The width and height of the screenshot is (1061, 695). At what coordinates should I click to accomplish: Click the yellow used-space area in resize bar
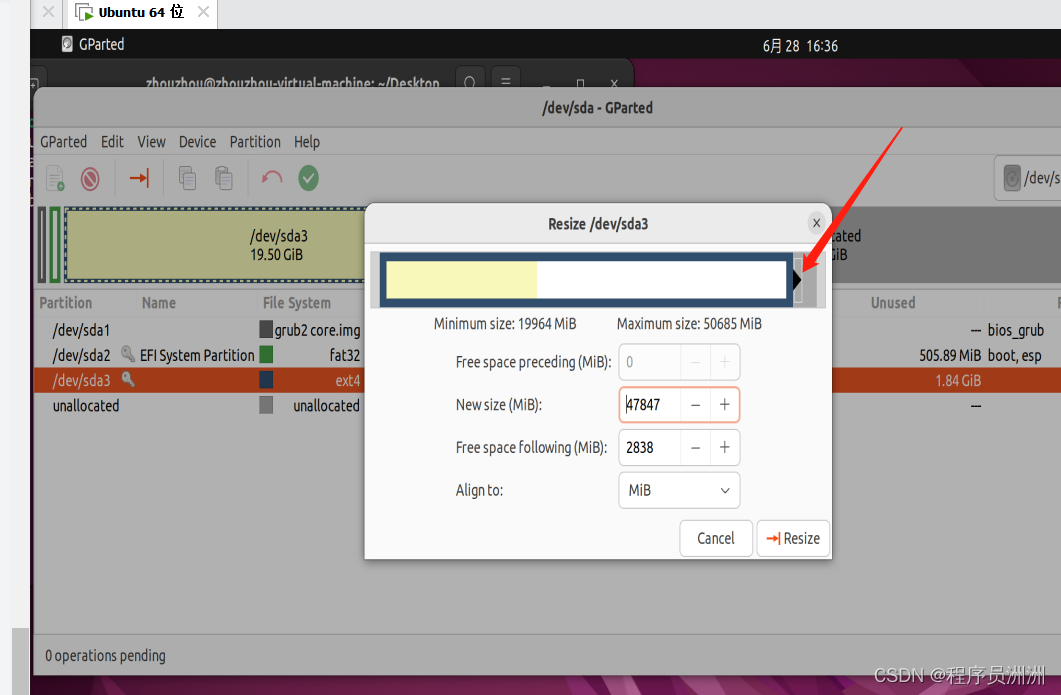pos(461,280)
